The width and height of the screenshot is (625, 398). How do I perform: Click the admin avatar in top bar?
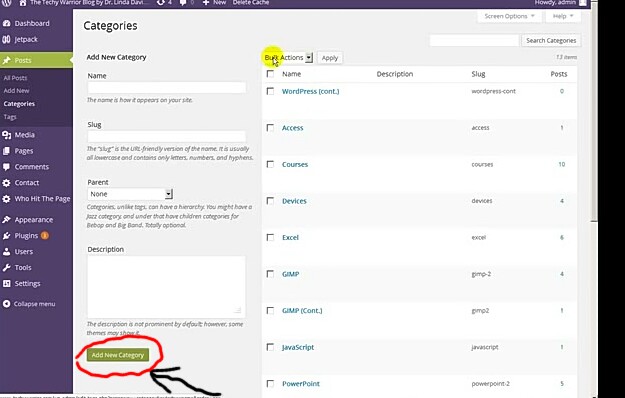(583, 2)
